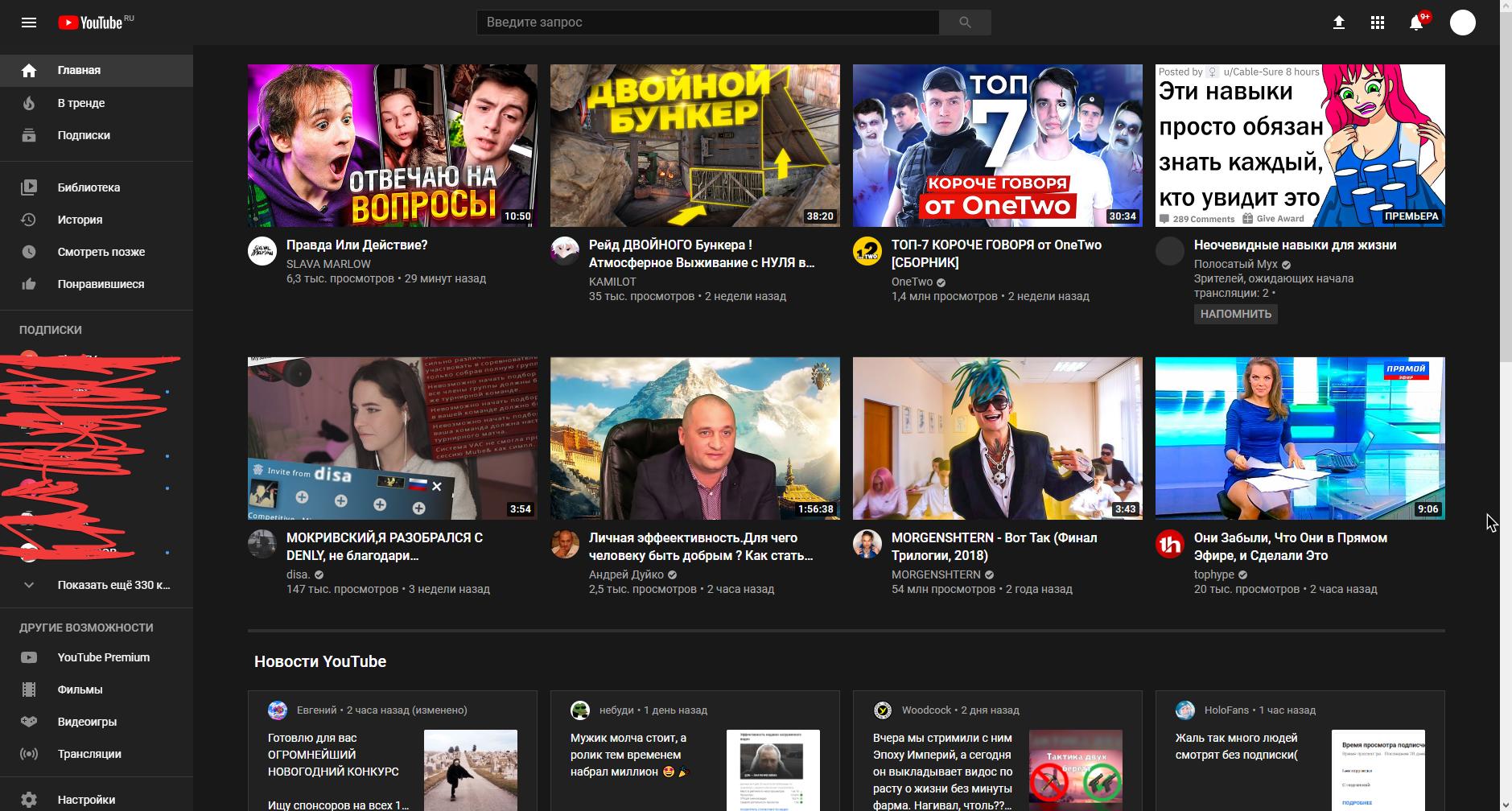Click the Подписки sidebar icon
This screenshot has width=1512, height=811.
[29, 135]
